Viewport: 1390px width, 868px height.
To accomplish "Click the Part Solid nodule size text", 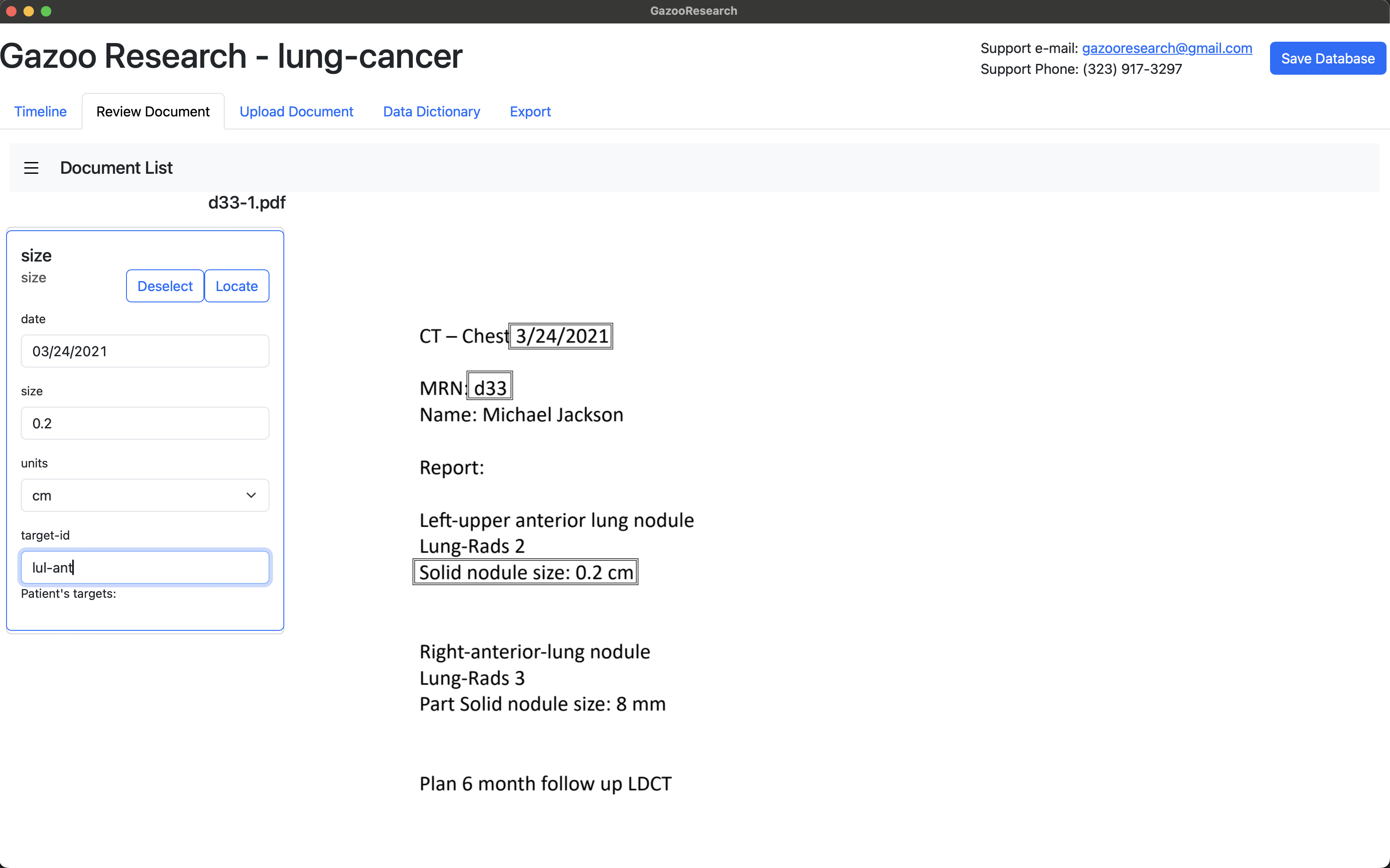I will (542, 704).
